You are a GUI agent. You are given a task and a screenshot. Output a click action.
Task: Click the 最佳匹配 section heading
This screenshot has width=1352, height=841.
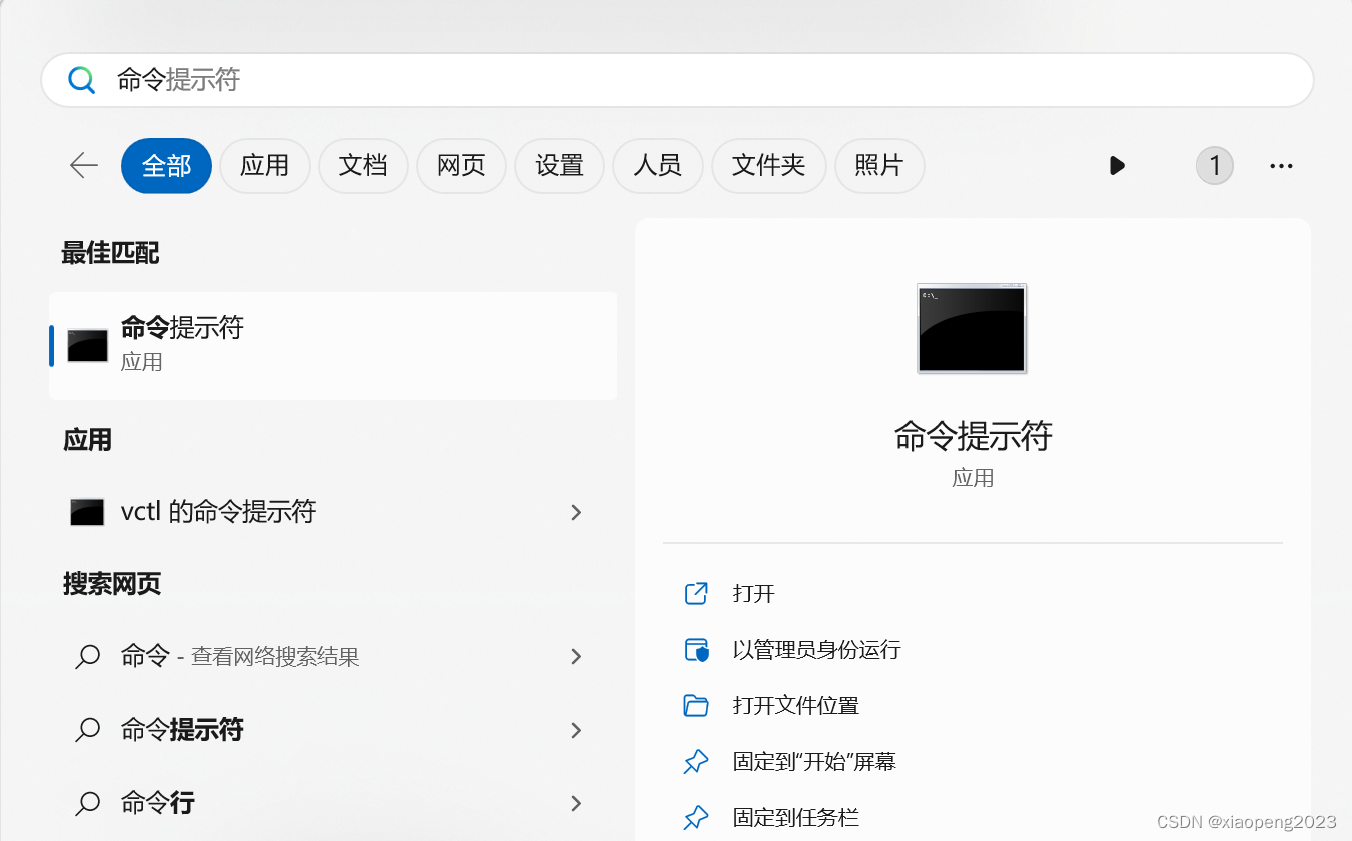click(111, 253)
